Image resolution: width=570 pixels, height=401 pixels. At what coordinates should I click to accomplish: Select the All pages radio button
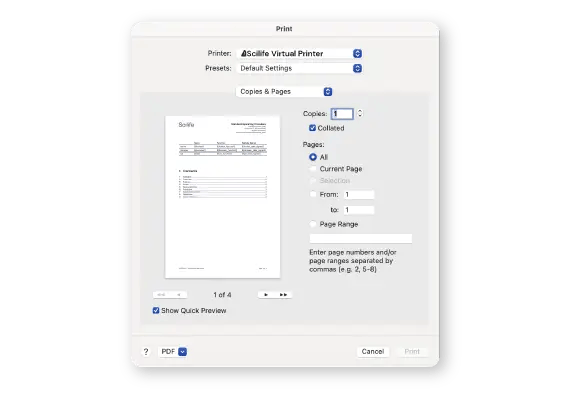point(313,157)
